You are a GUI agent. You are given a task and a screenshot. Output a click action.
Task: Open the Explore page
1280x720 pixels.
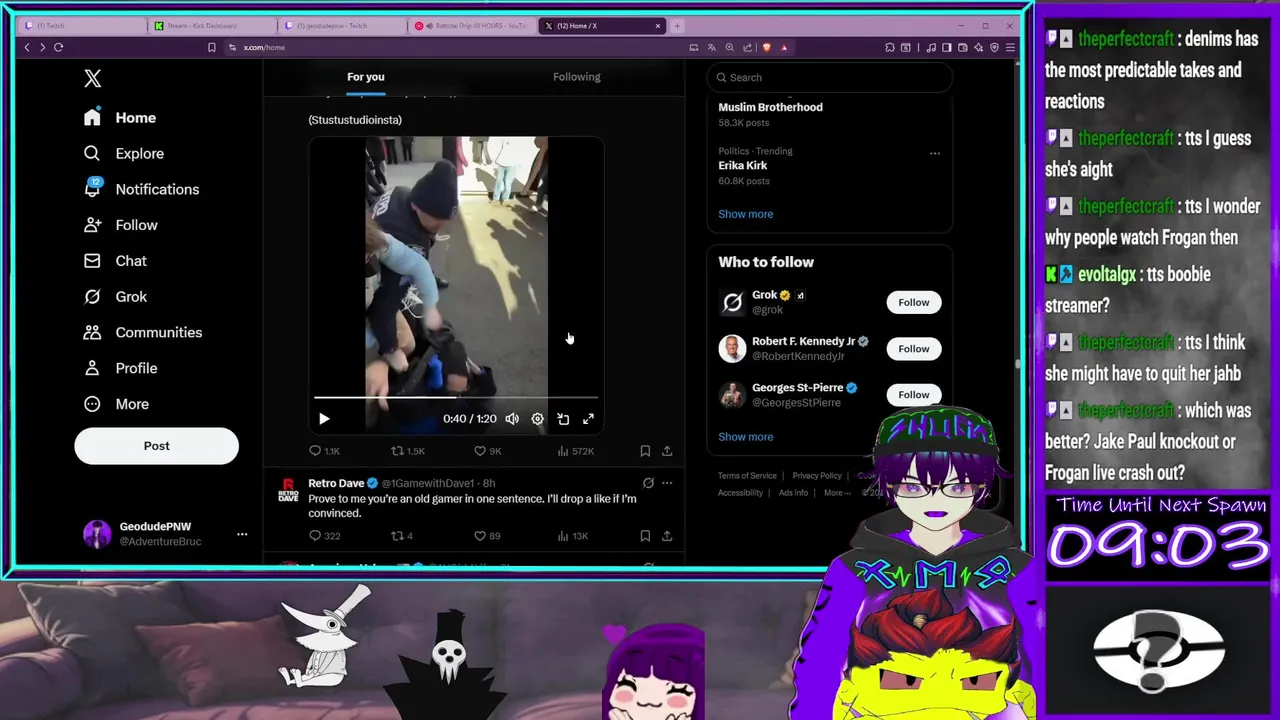point(124,154)
